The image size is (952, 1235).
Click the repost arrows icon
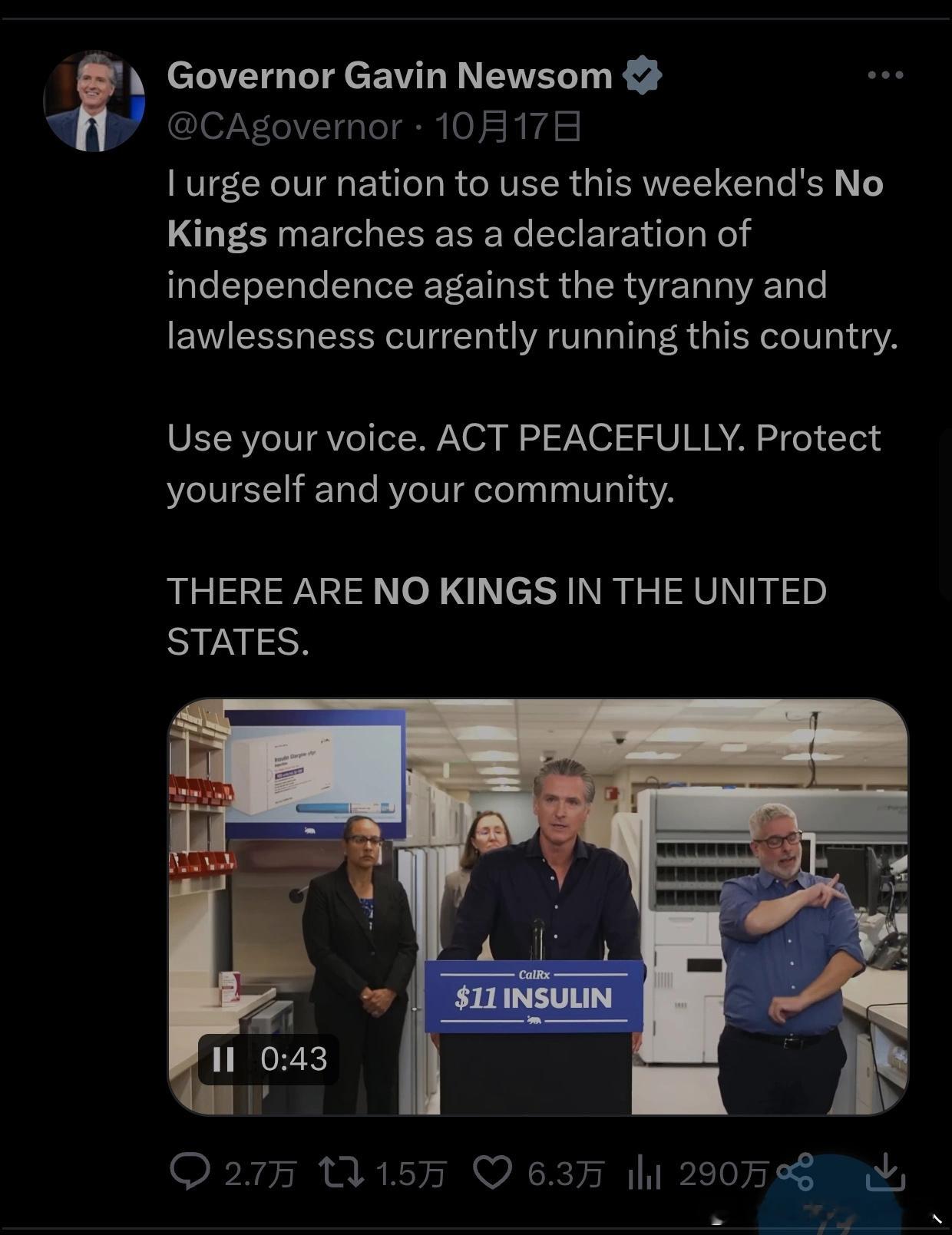click(x=342, y=1173)
